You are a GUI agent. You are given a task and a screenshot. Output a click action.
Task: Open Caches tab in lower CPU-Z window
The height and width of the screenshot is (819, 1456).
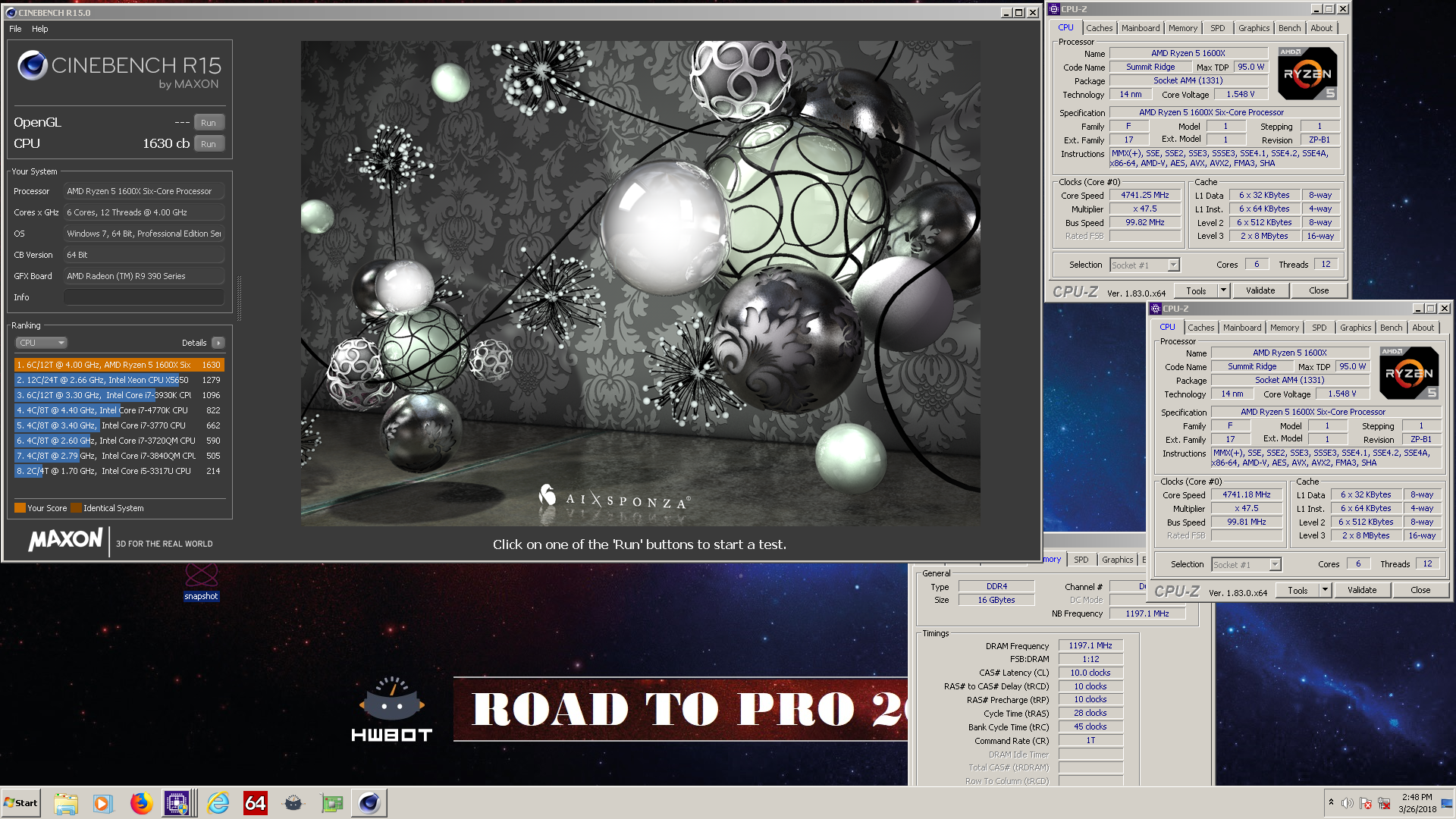click(1200, 328)
